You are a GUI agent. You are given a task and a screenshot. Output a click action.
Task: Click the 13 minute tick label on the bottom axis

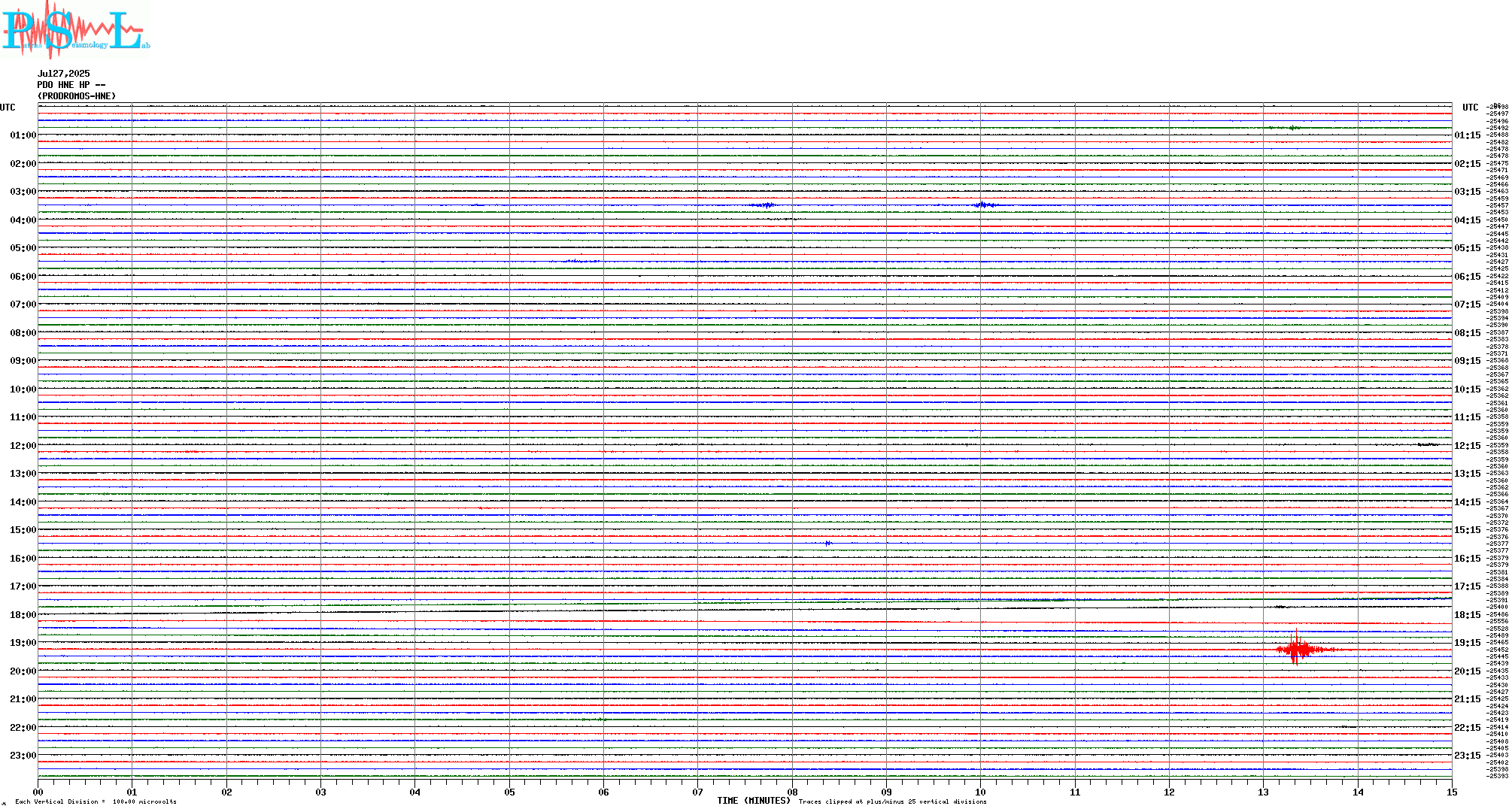[1263, 792]
